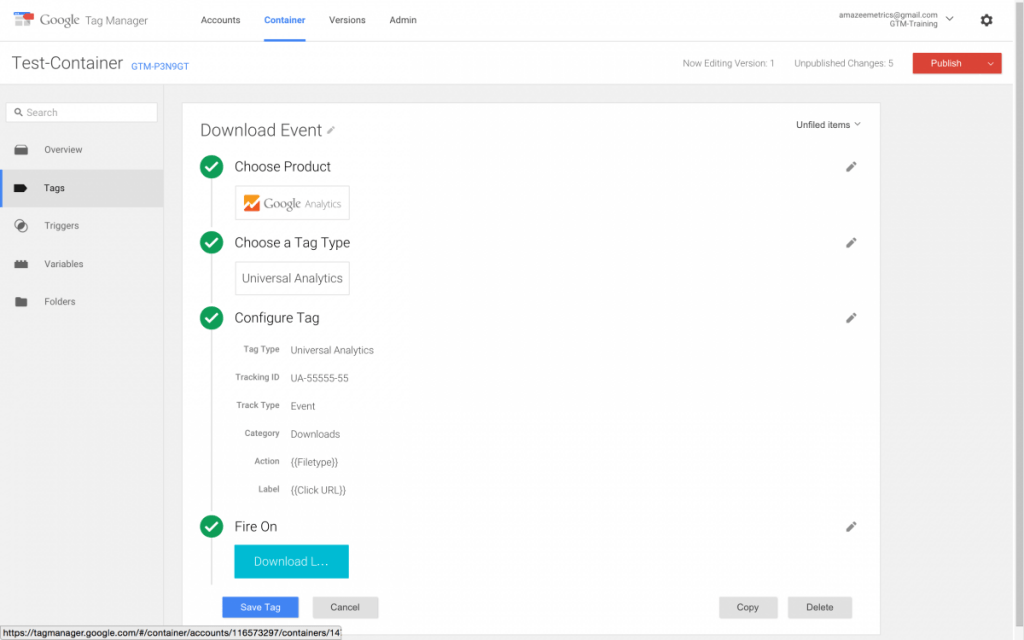Click the Folders sidebar icon
The height and width of the screenshot is (640, 1024).
coord(21,302)
